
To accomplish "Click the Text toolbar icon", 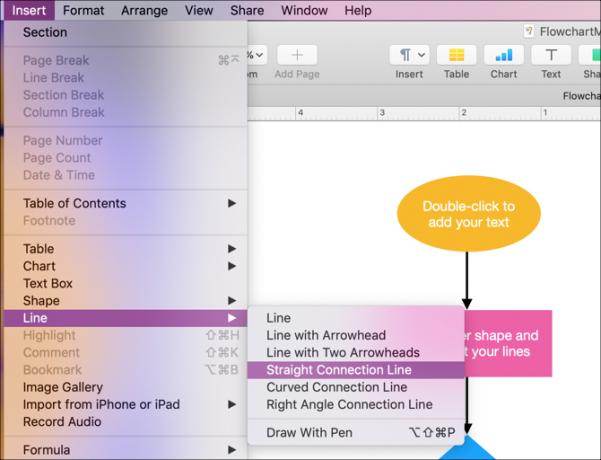I will click(551, 55).
